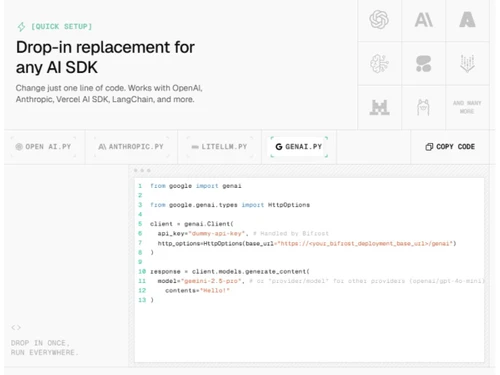Click the Ollama llama logo tile

coord(423,107)
